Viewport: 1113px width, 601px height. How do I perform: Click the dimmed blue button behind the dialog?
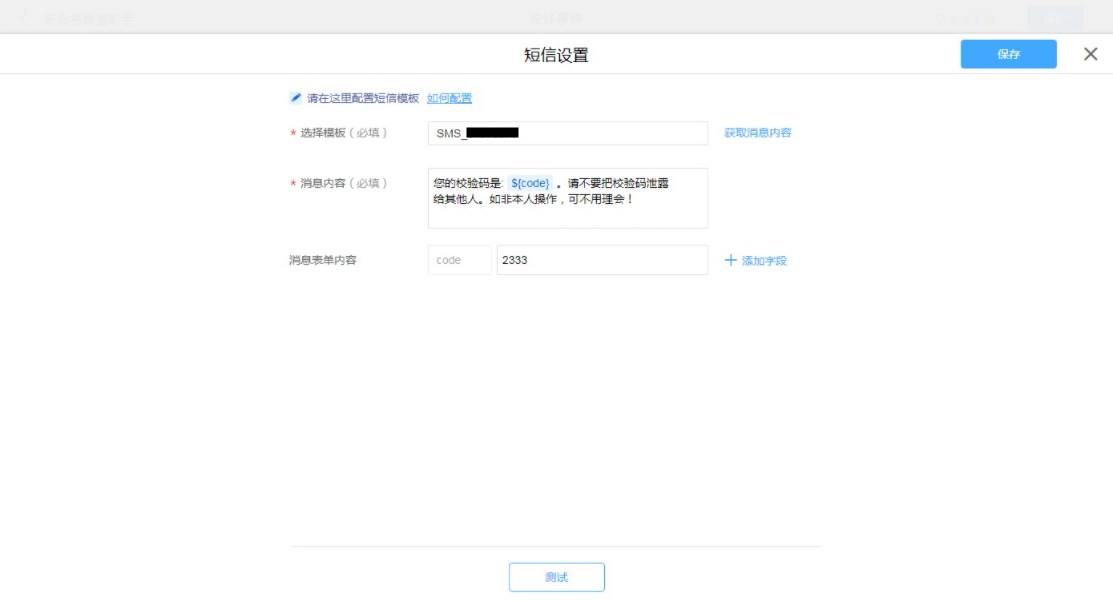1054,18
